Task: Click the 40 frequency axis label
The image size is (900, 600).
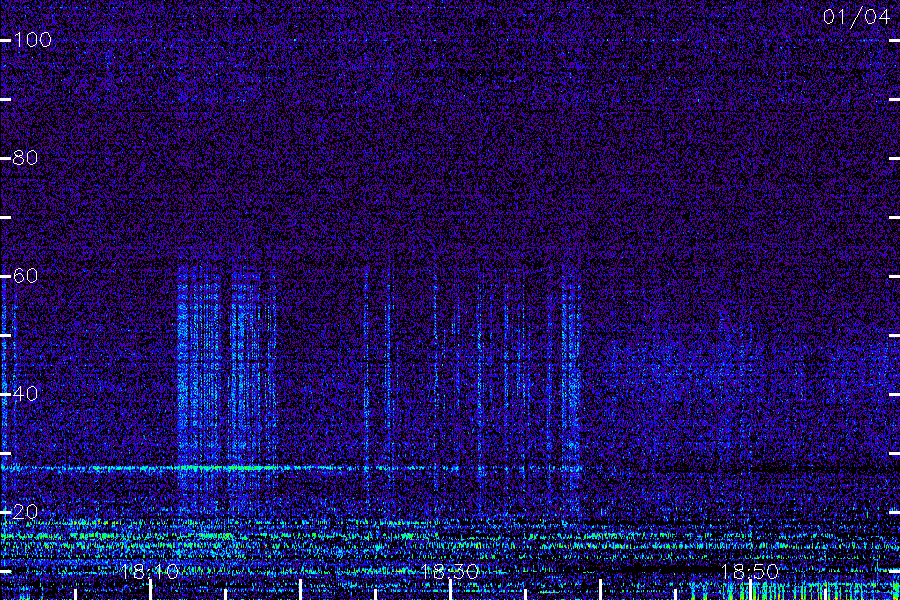Action: click(25, 393)
